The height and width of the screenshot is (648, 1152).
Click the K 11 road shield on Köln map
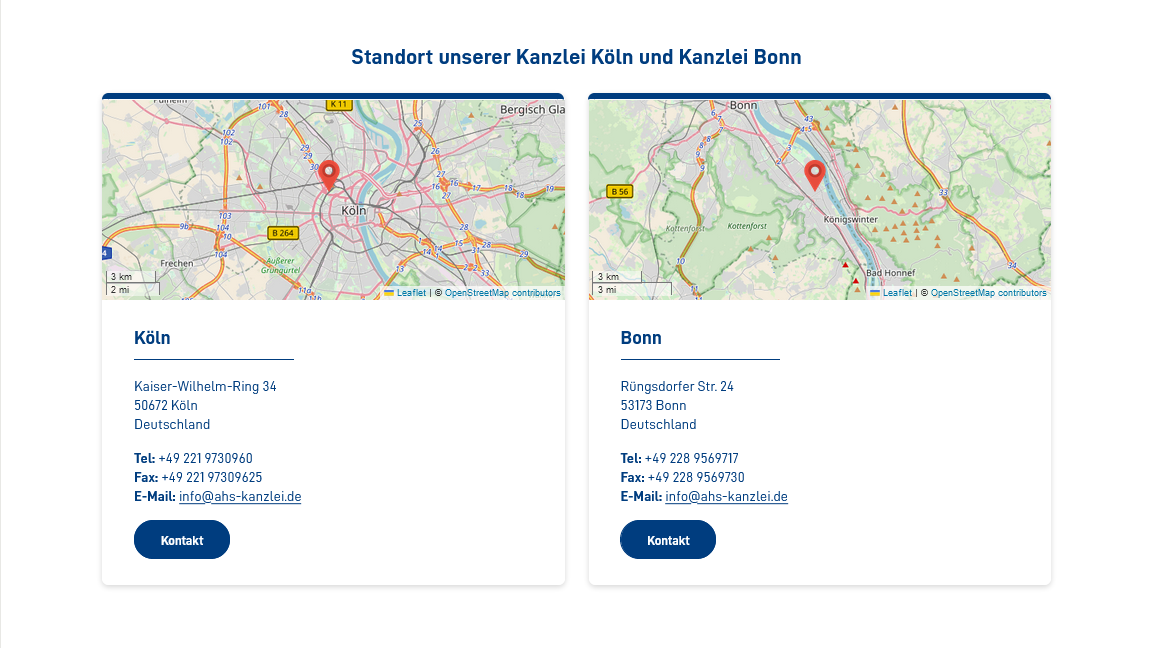point(339,104)
